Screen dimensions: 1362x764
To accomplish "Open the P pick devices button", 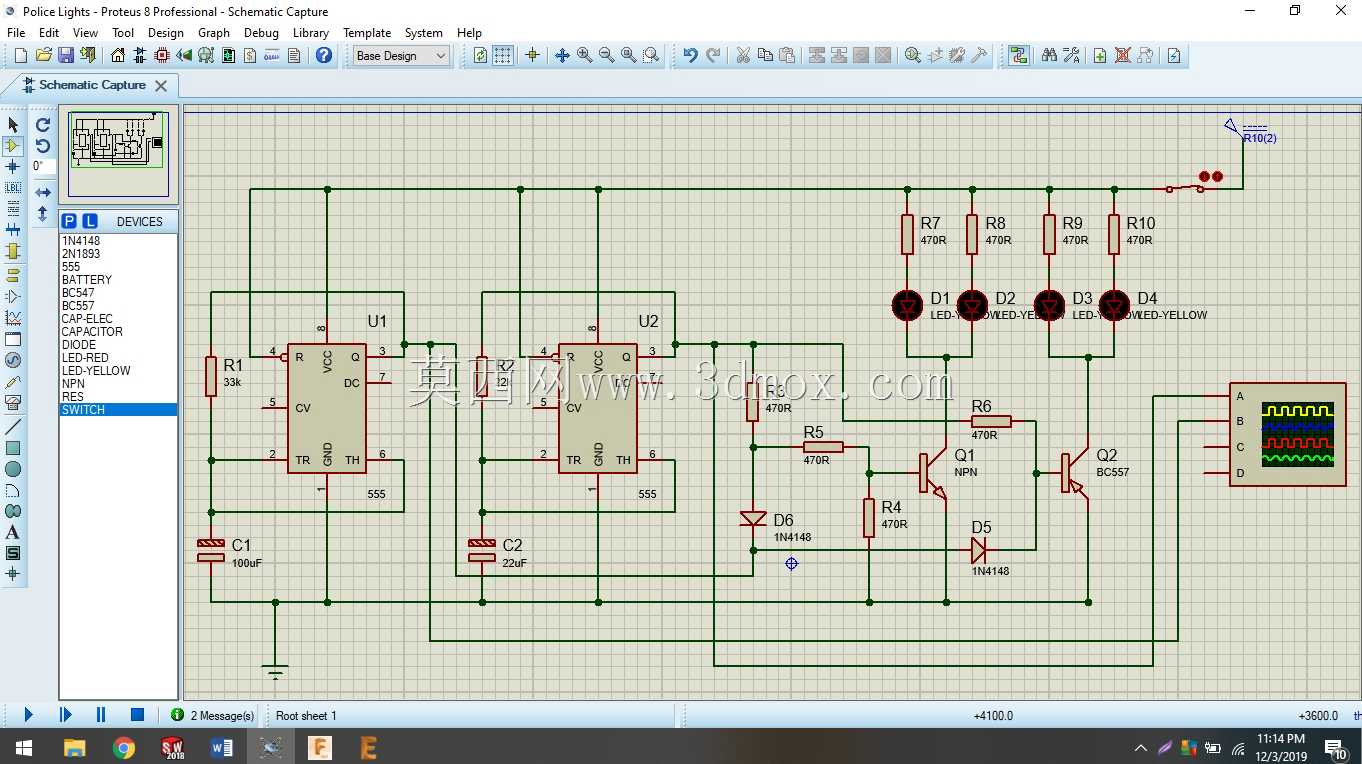I will coord(69,221).
